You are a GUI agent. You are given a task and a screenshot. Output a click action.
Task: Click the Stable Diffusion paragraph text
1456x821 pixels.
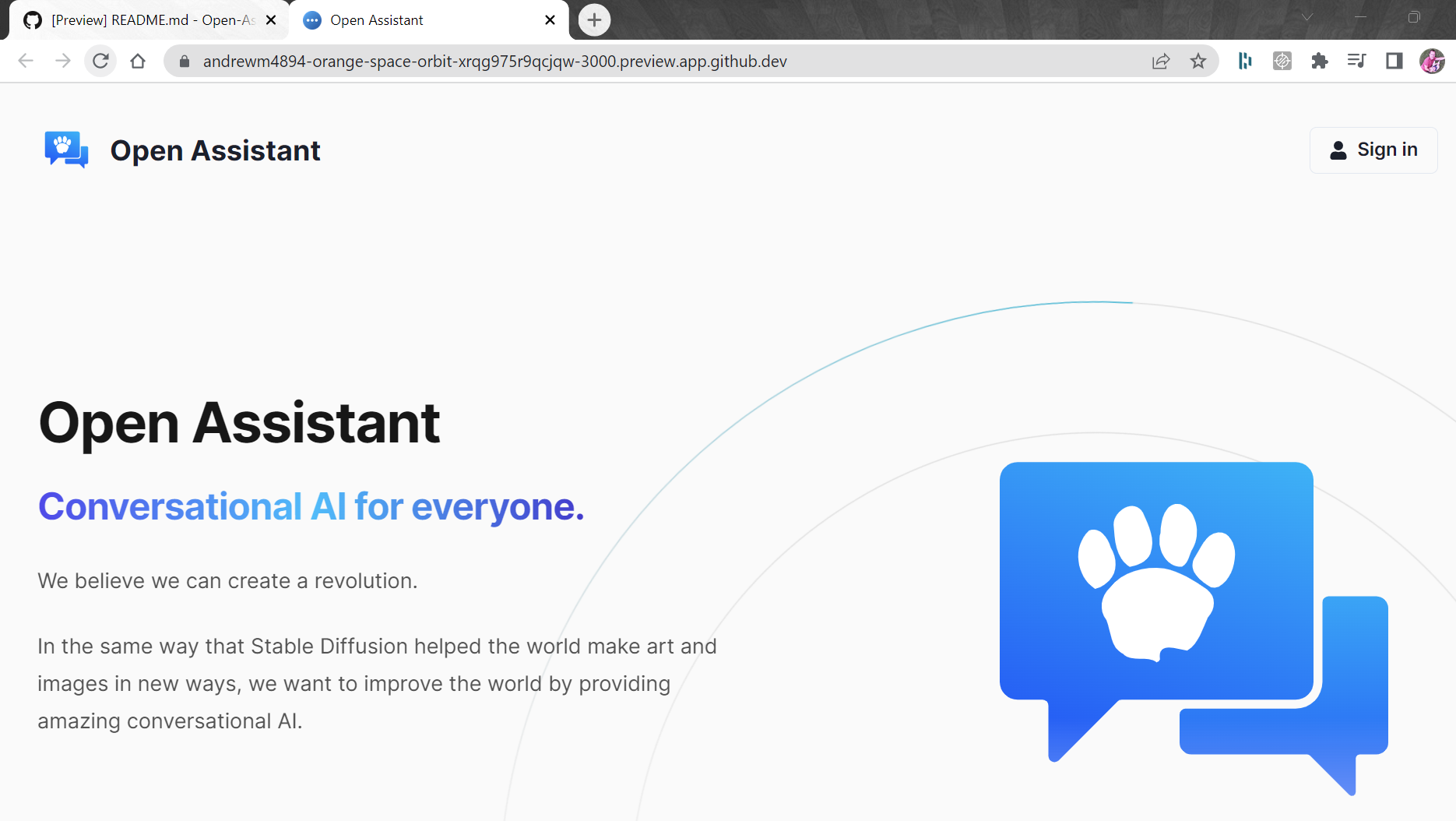click(377, 684)
